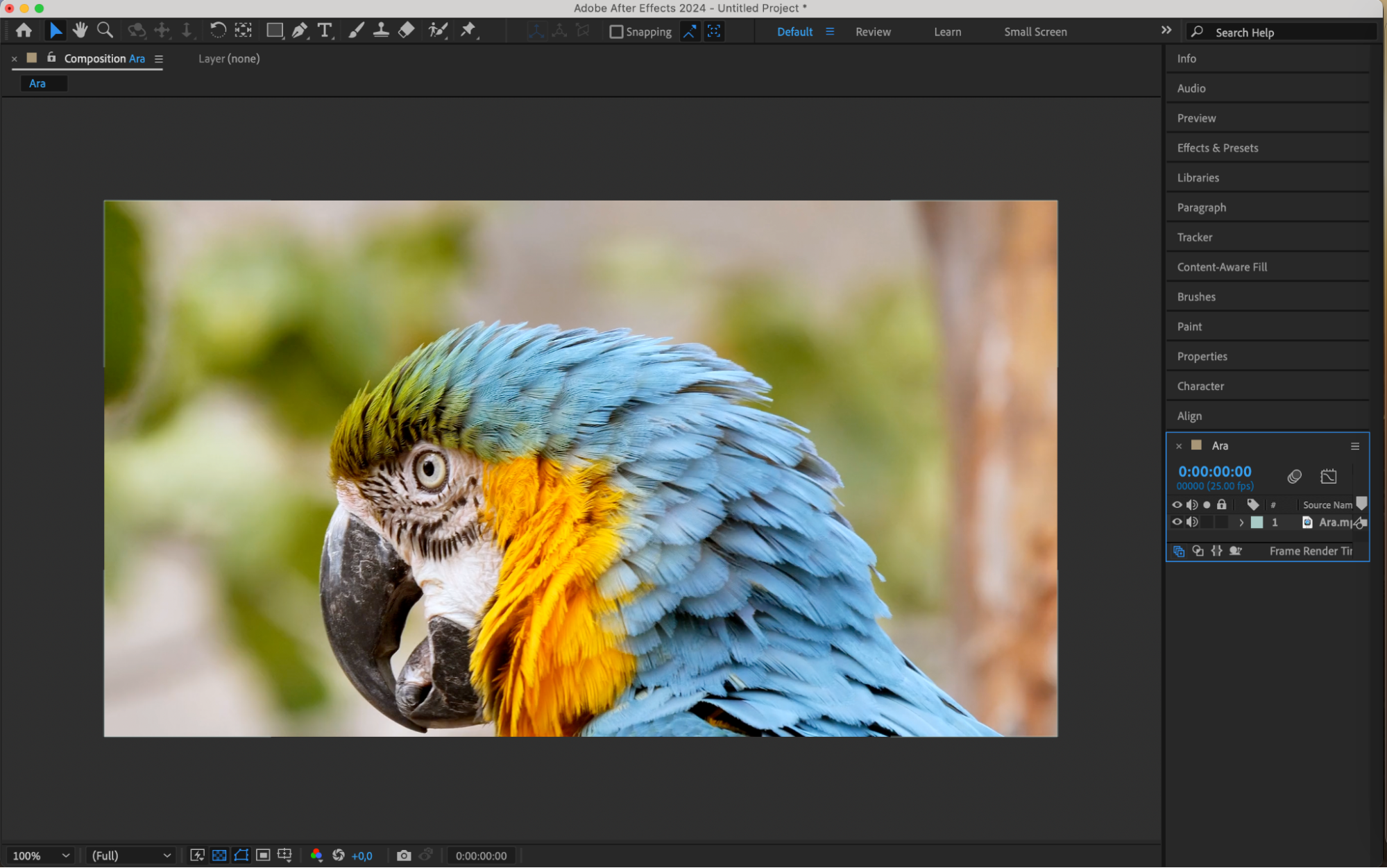Toggle the transparency grid button
Screen dimensions: 1387x868
coord(219,856)
